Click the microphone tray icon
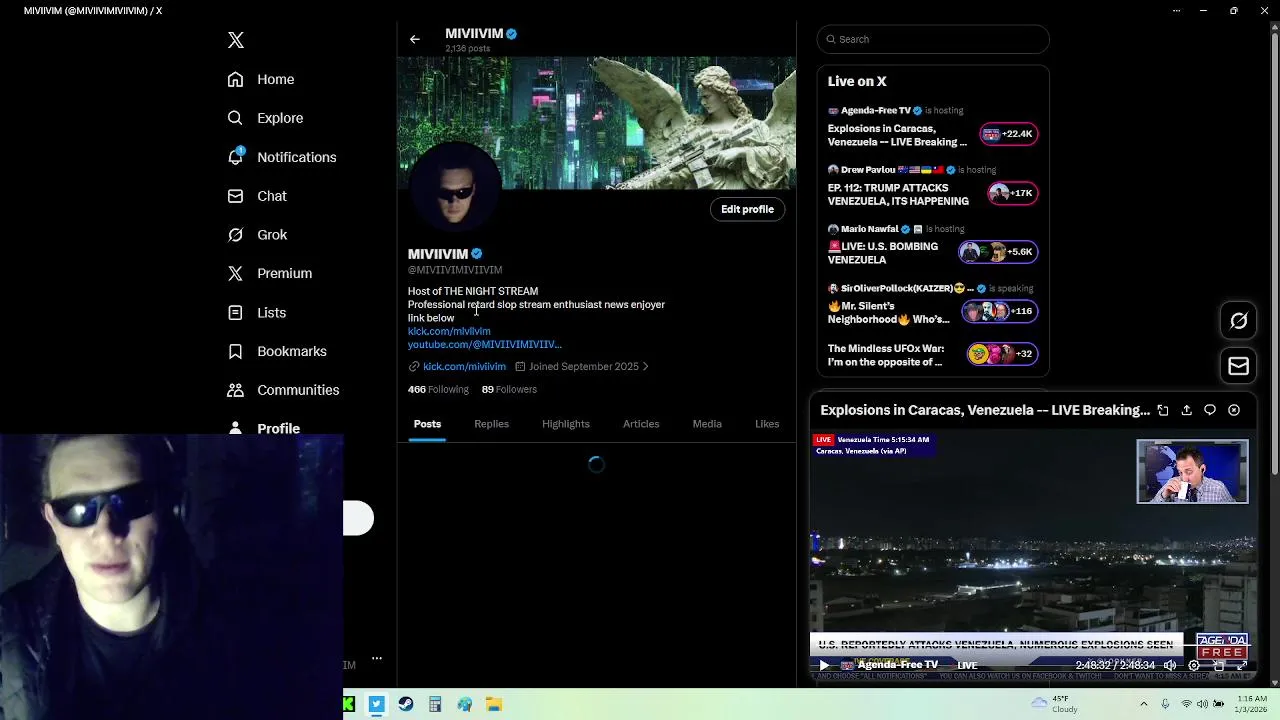Viewport: 1280px width, 720px height. 1165,704
